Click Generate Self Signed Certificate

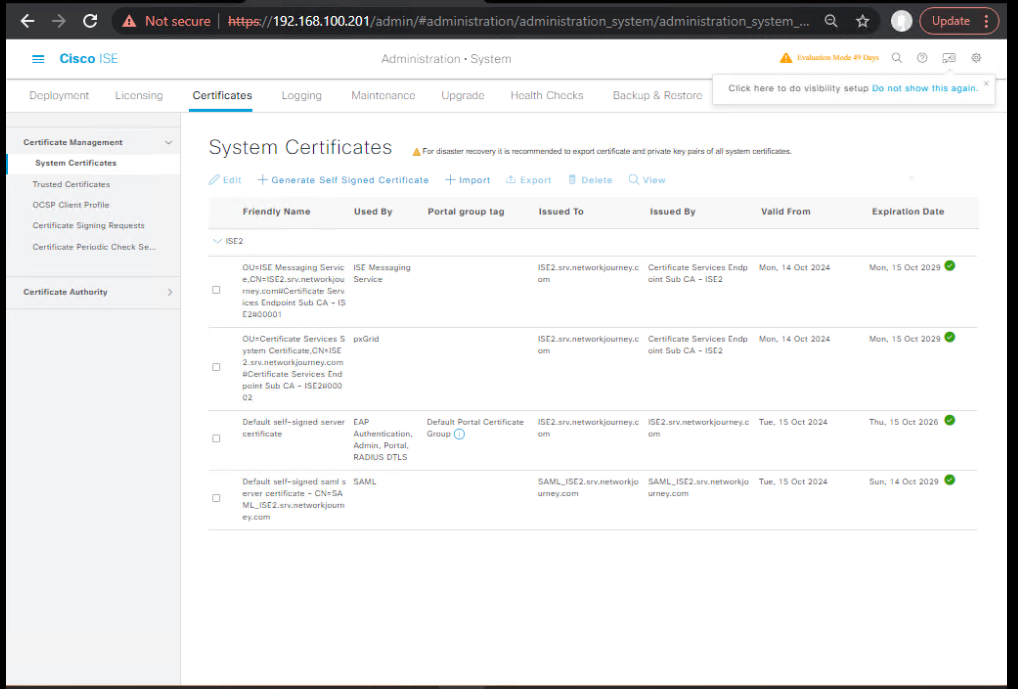tap(343, 180)
